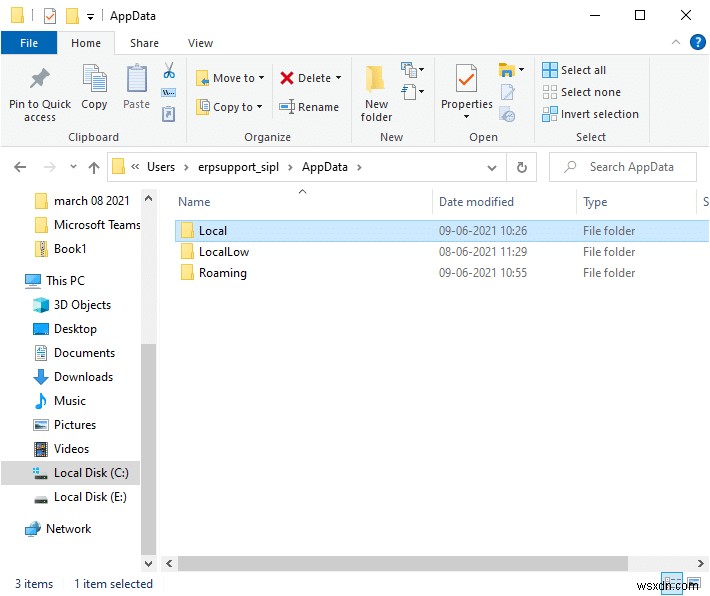Click the Refresh button beside address bar
This screenshot has height=596, width=710.
point(522,167)
